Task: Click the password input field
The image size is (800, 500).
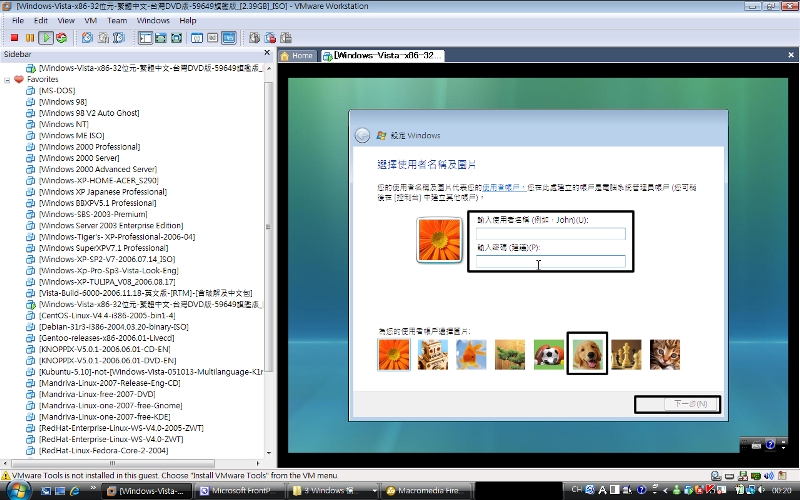Action: click(x=551, y=261)
